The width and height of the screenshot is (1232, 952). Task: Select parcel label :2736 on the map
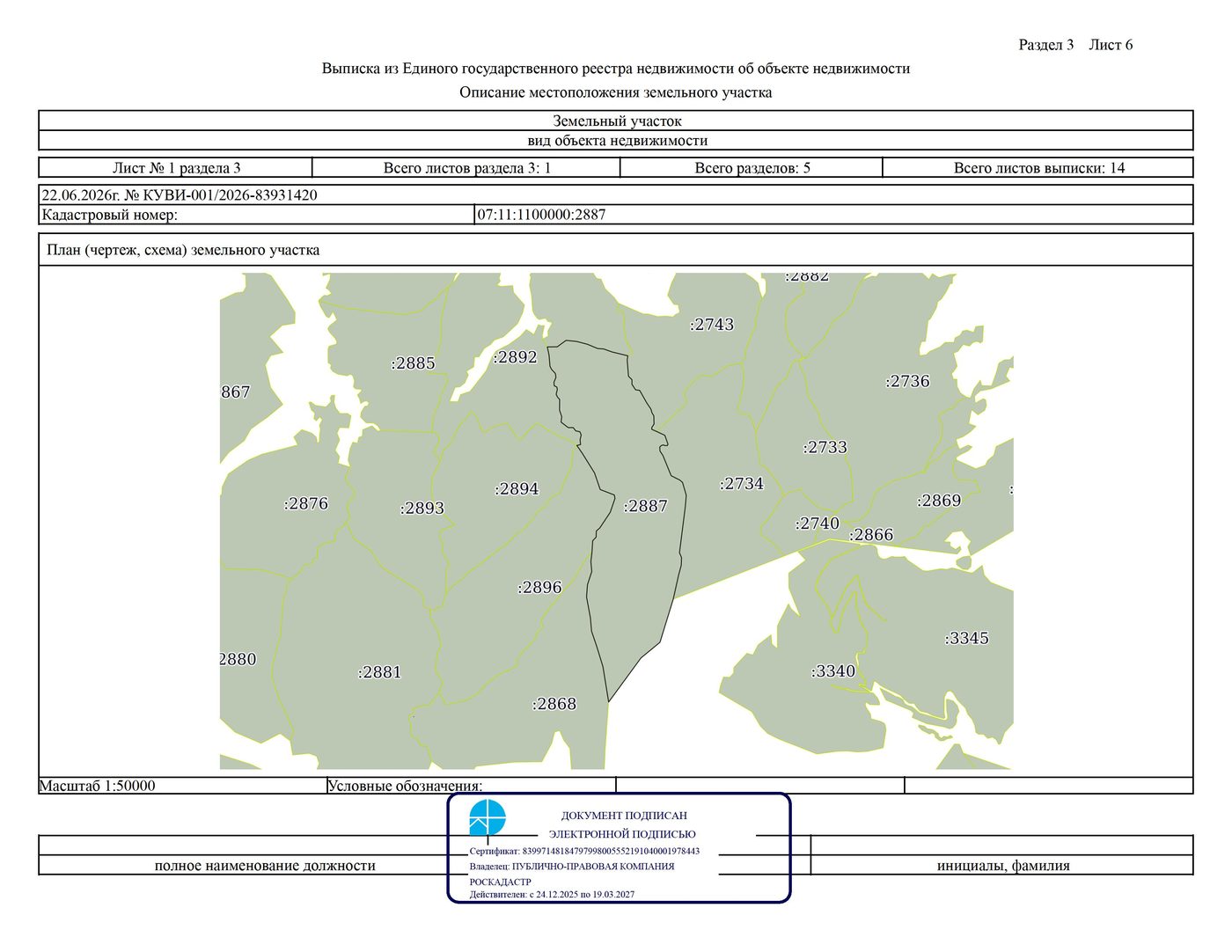[907, 381]
